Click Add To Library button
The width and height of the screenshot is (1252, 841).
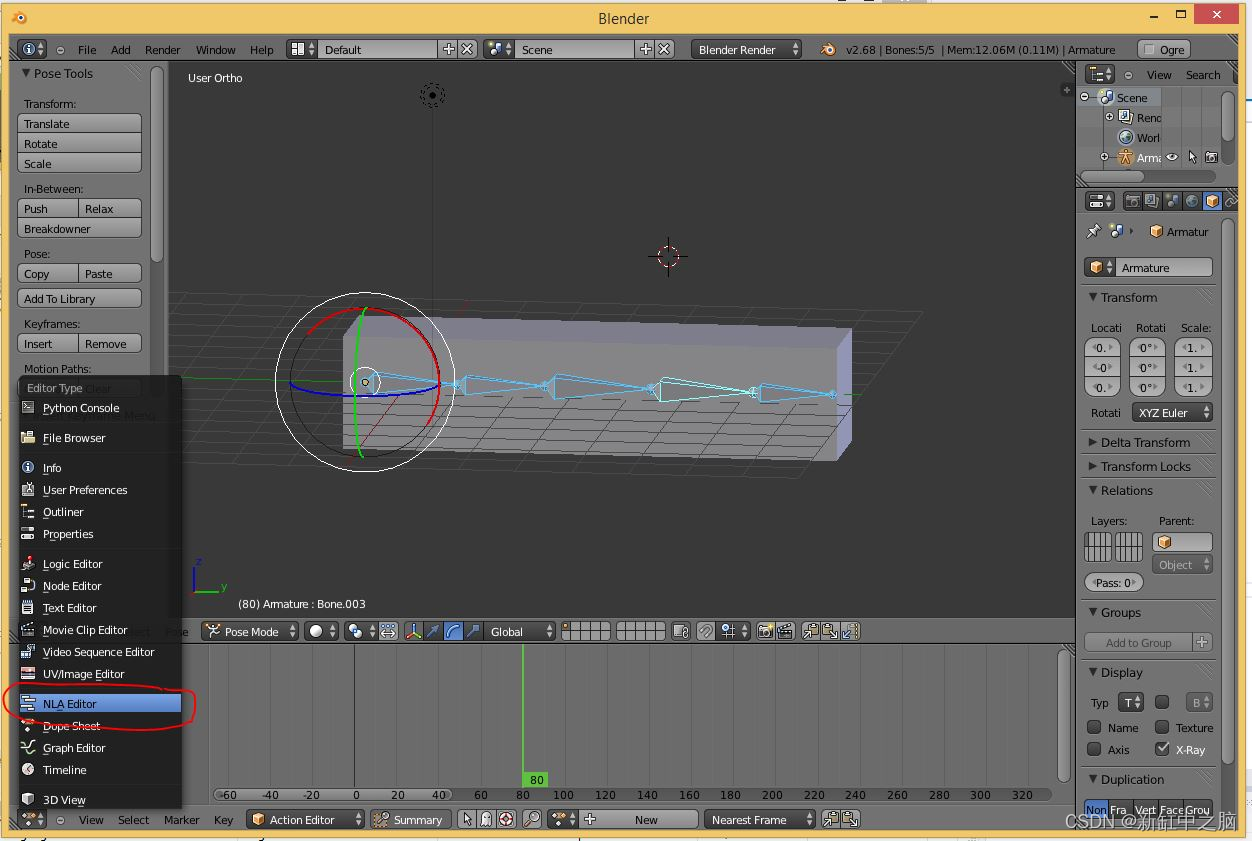pyautogui.click(x=79, y=299)
